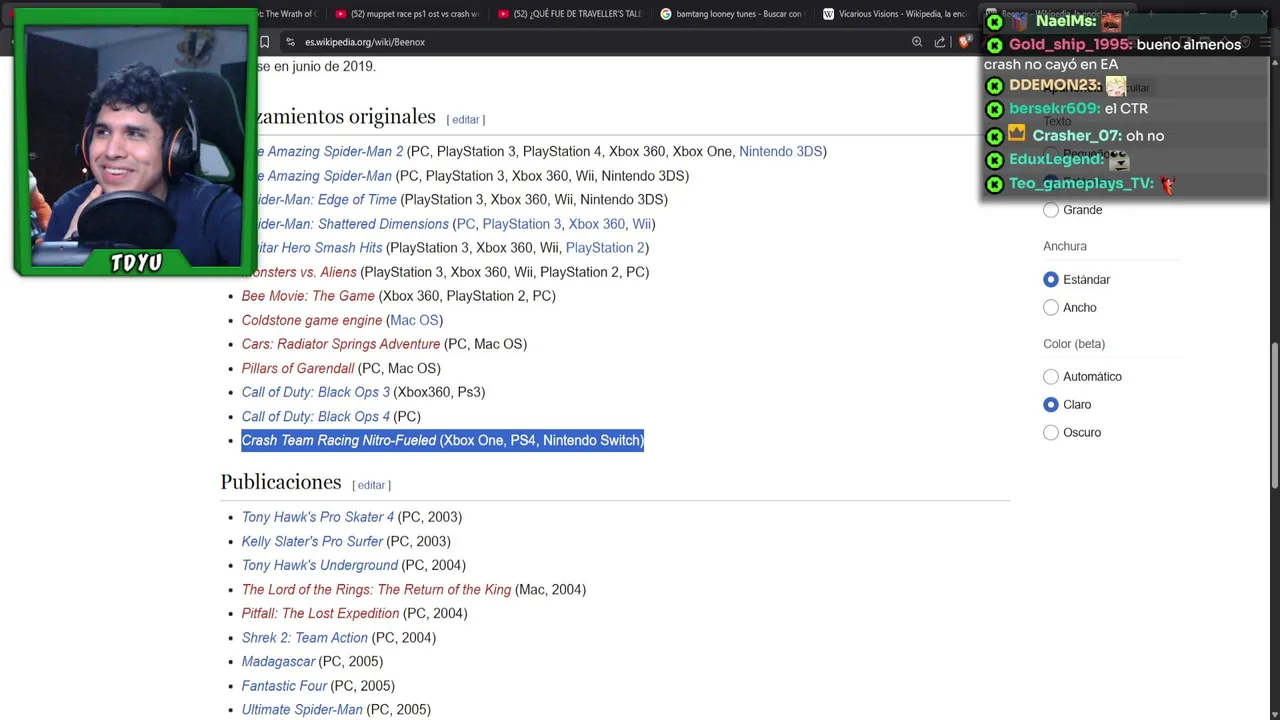1280x720 pixels.
Task: Open Shrek 2: Team Action link
Action: [305, 637]
